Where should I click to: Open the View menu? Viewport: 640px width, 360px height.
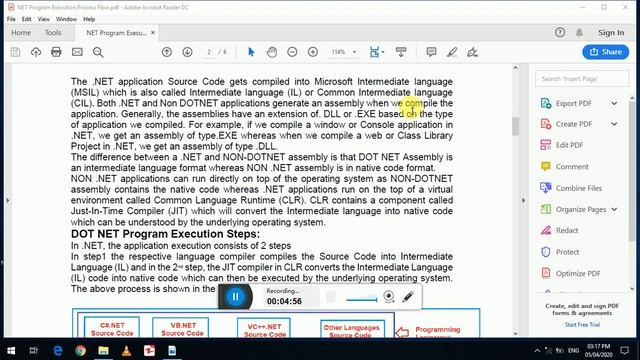(x=44, y=19)
